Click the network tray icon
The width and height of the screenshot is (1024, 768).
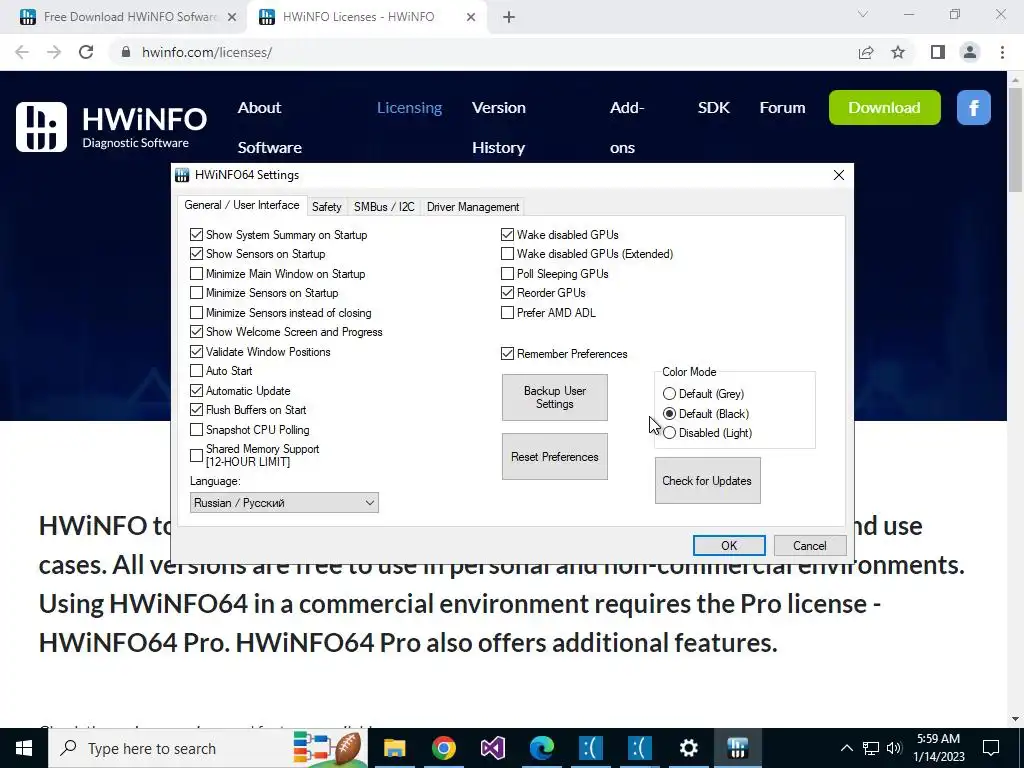pos(871,748)
